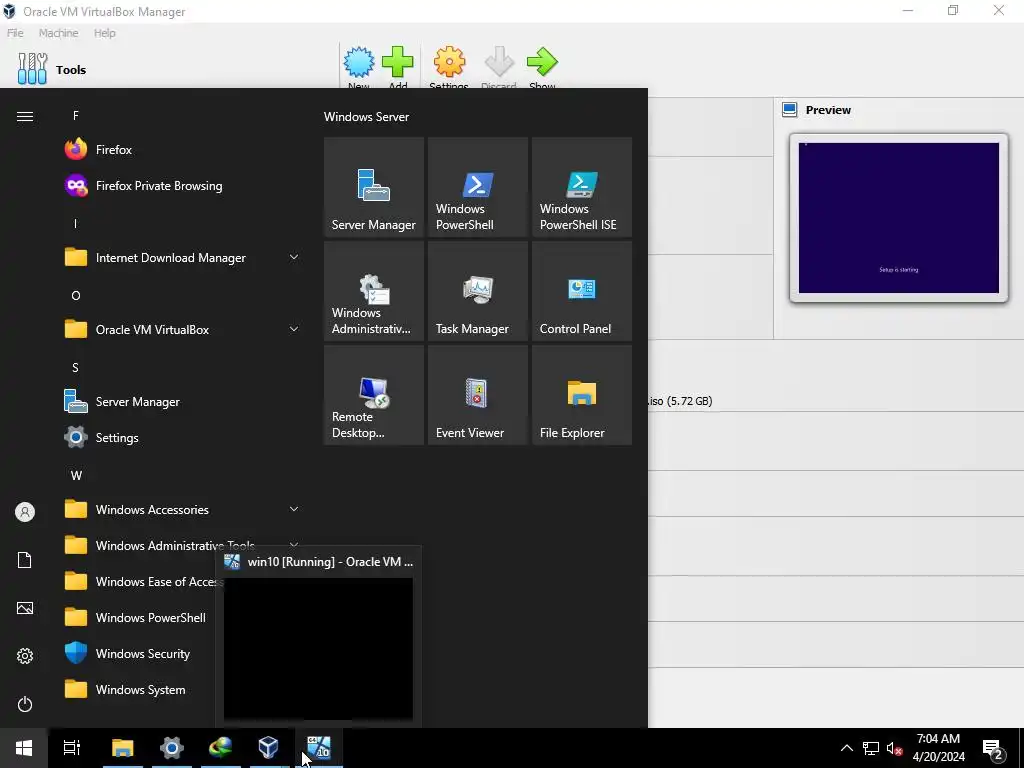Open Windows Security in the app list

(137, 654)
